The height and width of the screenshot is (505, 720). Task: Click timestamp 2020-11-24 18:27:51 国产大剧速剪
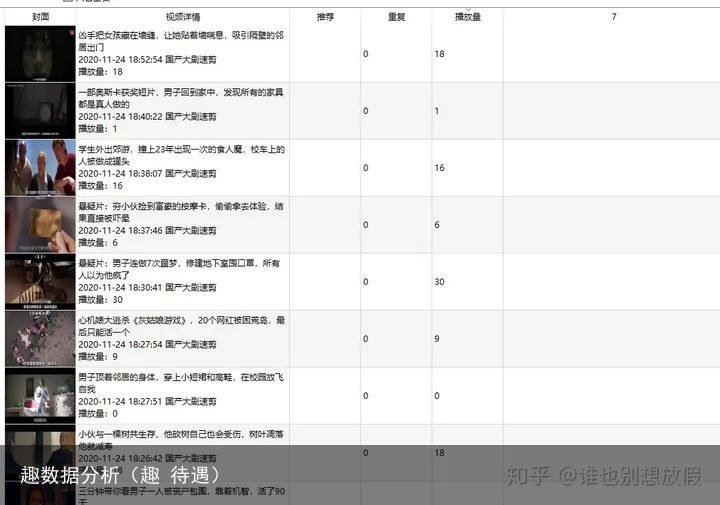[x=147, y=401]
